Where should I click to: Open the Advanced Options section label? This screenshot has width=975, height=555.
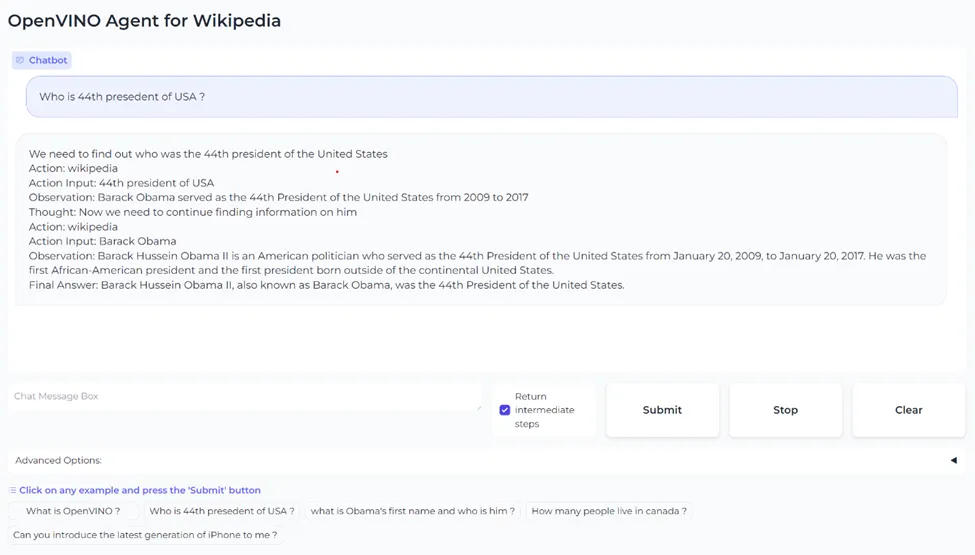[x=58, y=461]
